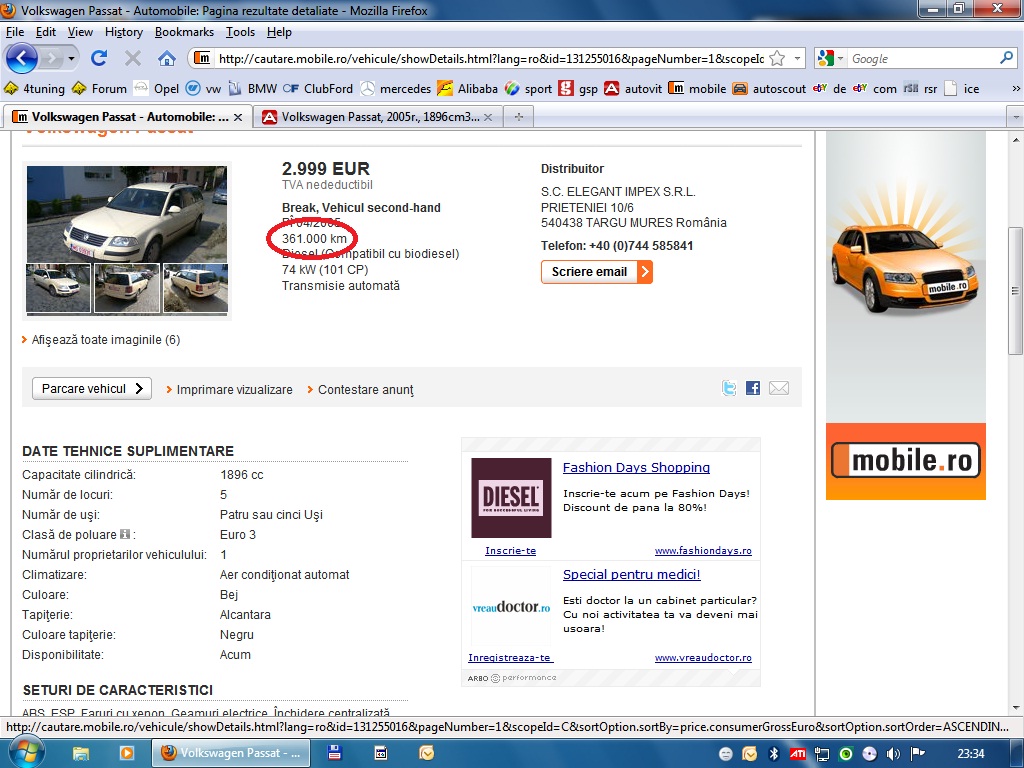Share listing on Facebook icon

pos(753,388)
